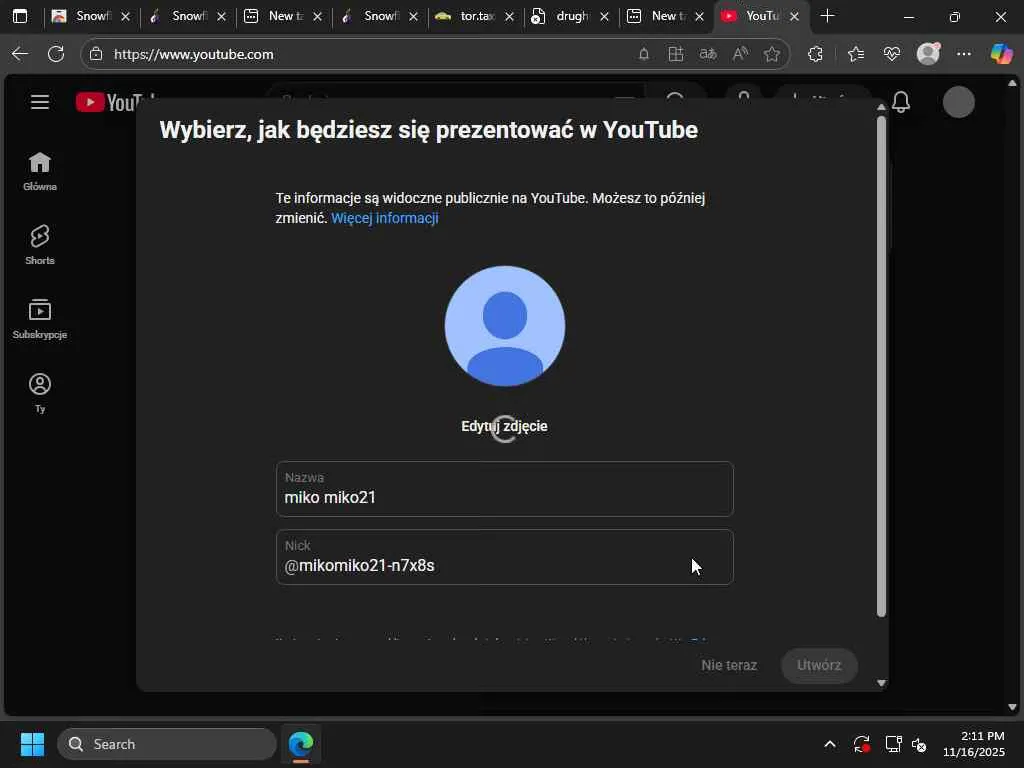
Task: Open Edge Settings and more menu
Action: [x=964, y=54]
